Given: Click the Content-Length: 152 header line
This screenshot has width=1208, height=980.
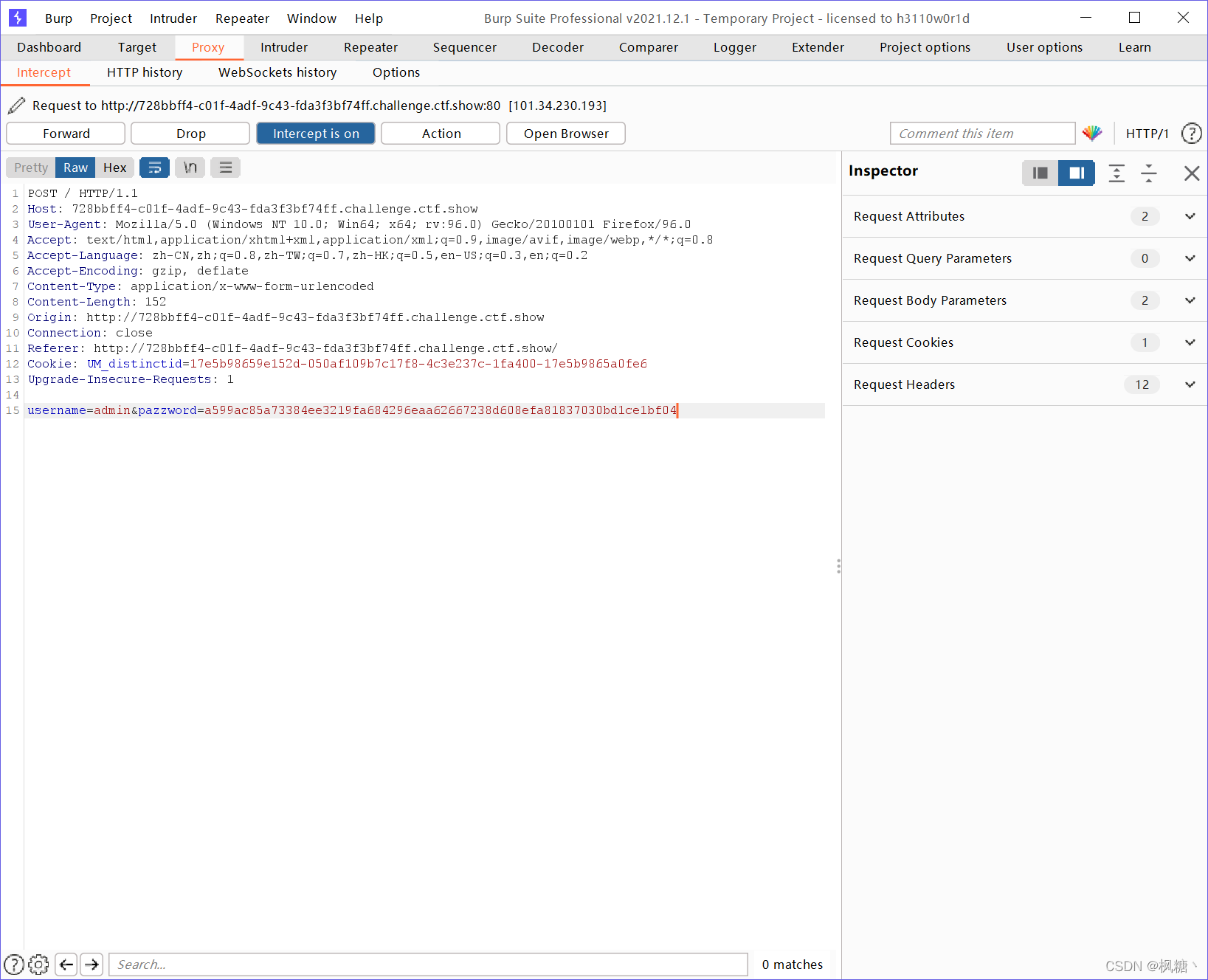Looking at the screenshot, I should pyautogui.click(x=97, y=302).
